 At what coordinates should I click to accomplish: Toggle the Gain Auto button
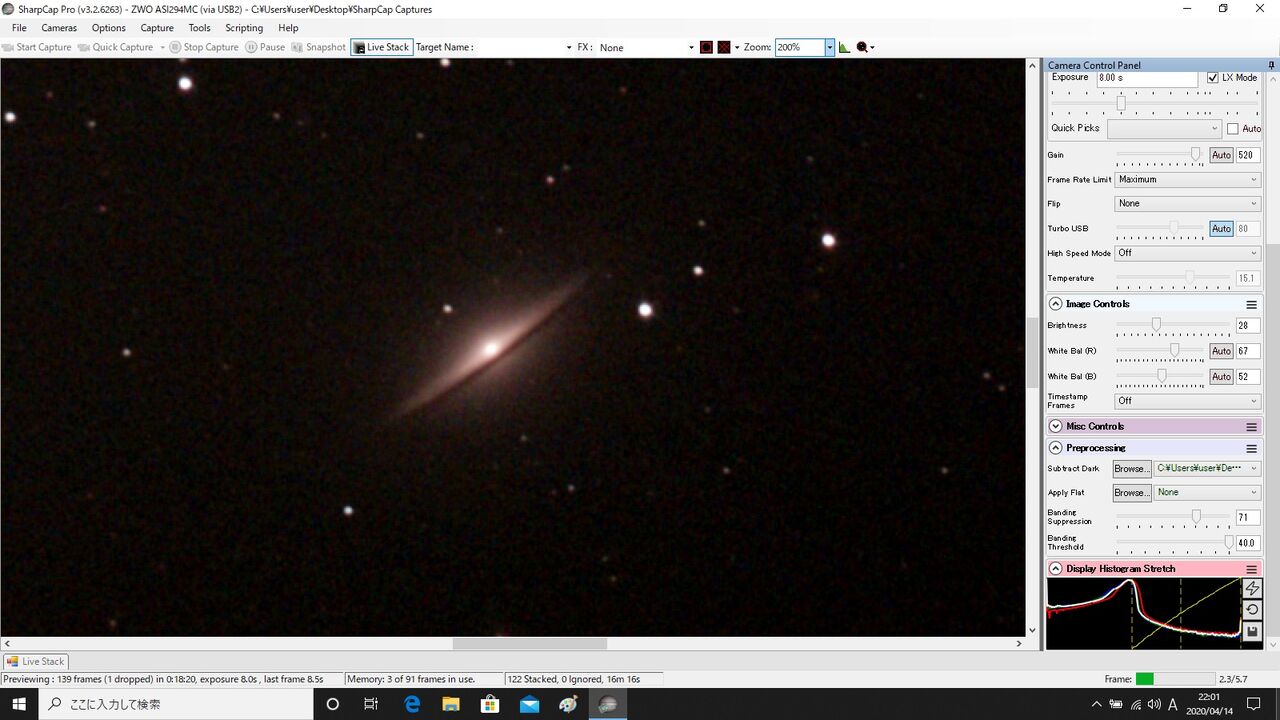click(1221, 155)
